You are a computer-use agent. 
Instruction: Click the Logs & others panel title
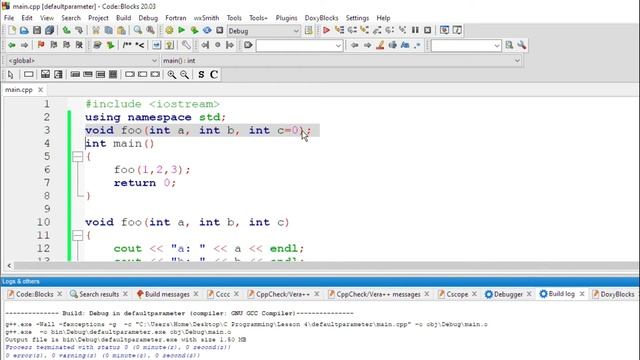pyautogui.click(x=21, y=282)
